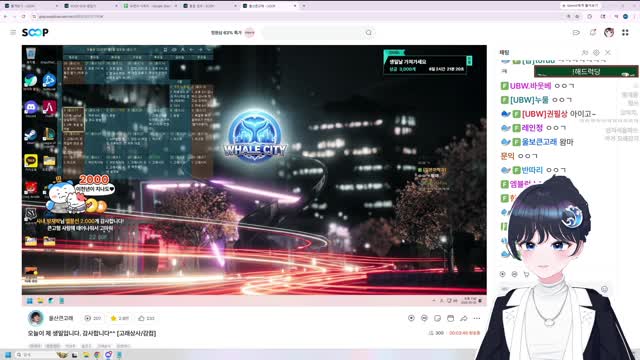Screen dimensions: 640x360
Task: Open chat settings gear icon
Action: (596, 52)
